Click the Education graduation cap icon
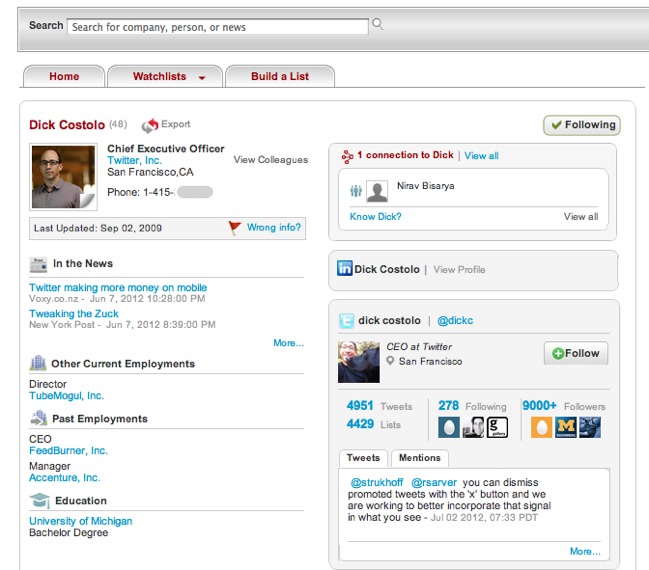The width and height of the screenshot is (649, 570). [x=39, y=500]
